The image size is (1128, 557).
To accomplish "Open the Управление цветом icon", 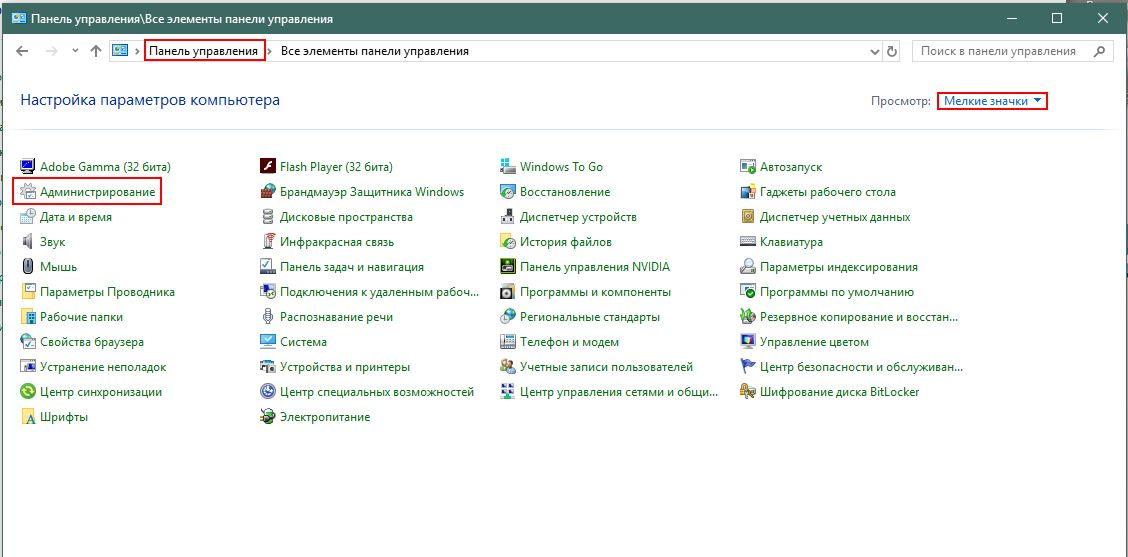I will pos(748,342).
